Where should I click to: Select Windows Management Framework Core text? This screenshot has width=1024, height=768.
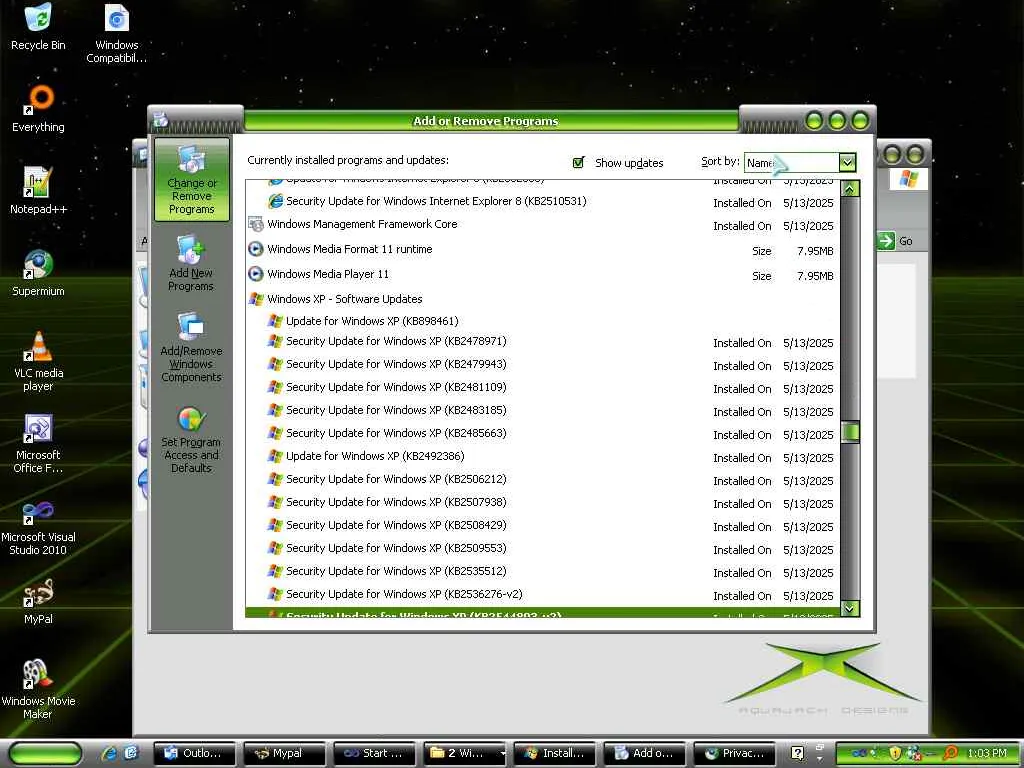click(362, 224)
